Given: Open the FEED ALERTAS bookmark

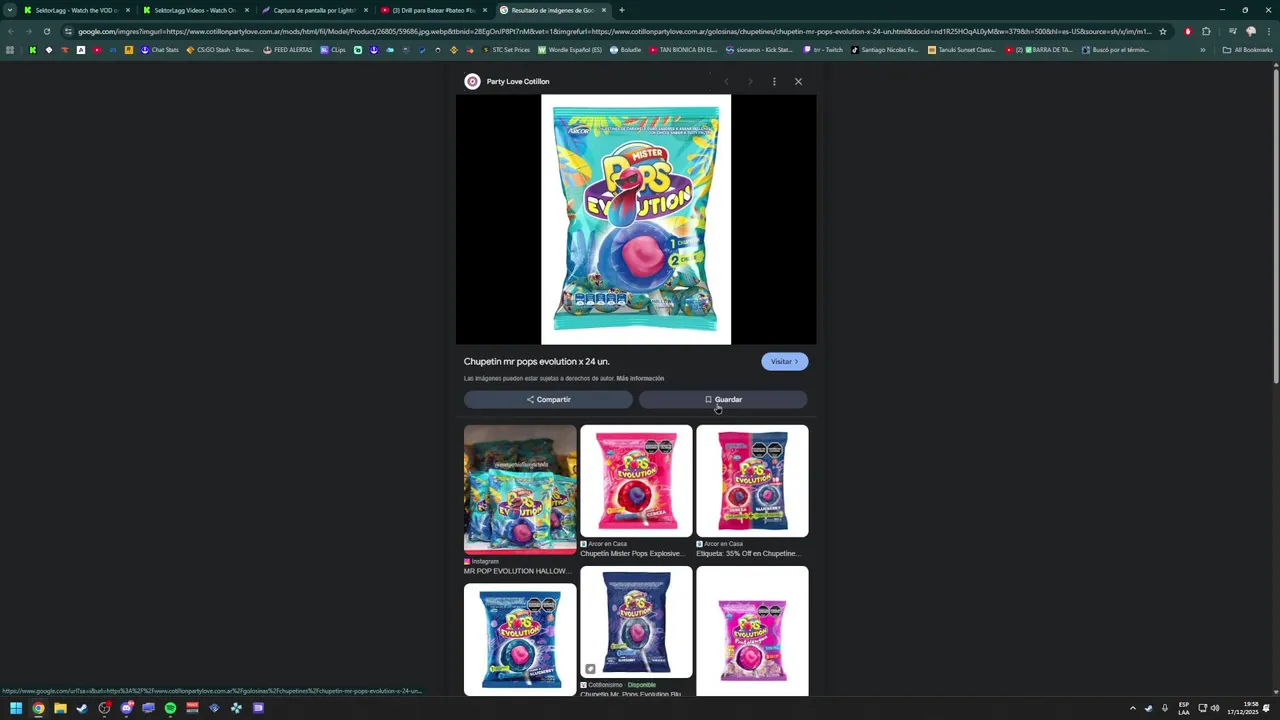Looking at the screenshot, I should point(287,50).
